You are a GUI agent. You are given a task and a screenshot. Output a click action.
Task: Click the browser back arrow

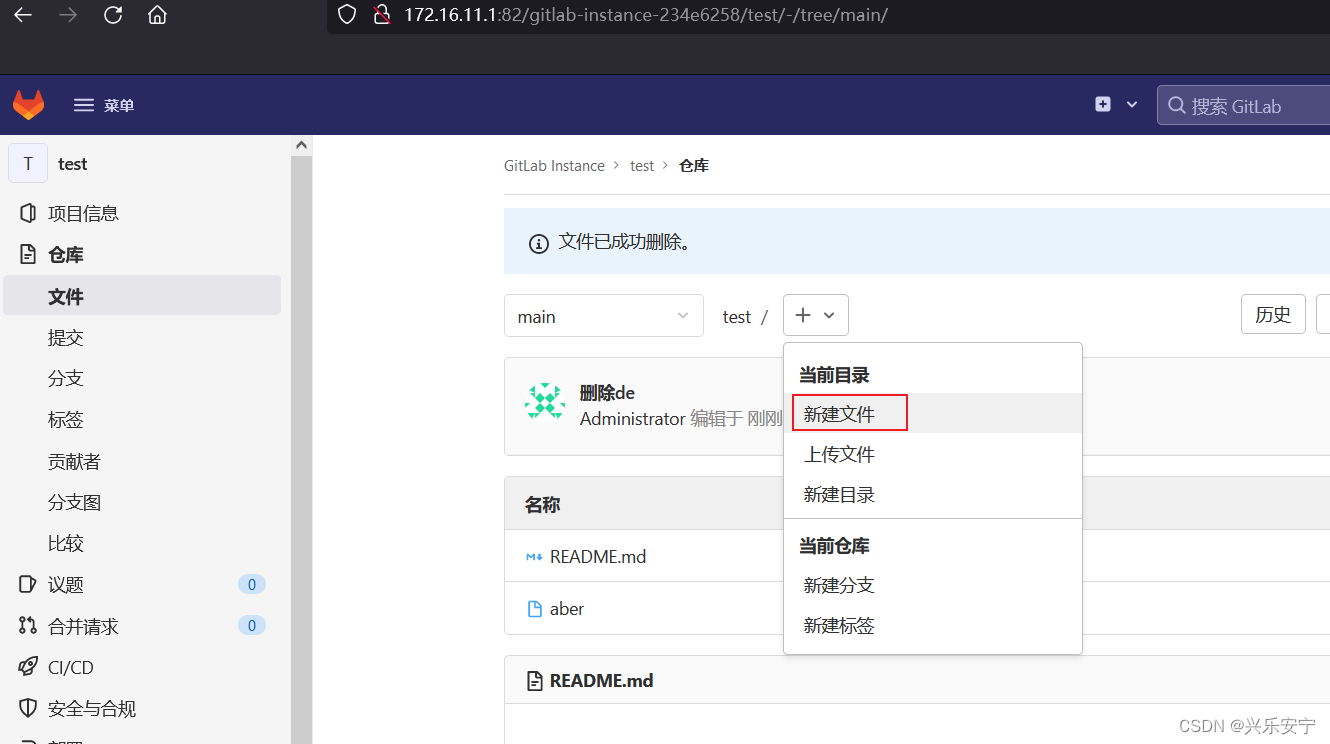point(22,15)
